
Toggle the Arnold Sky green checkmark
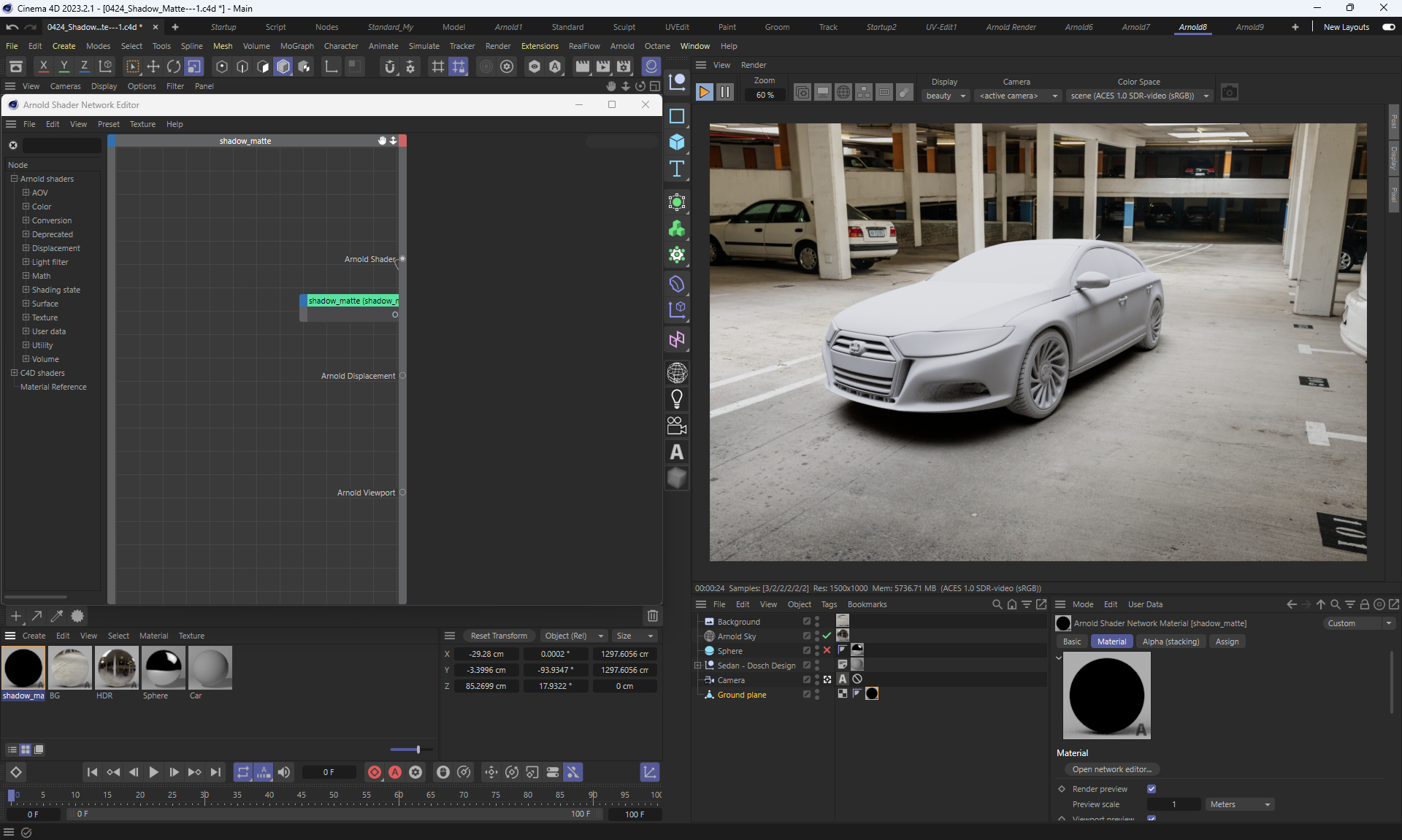point(827,636)
